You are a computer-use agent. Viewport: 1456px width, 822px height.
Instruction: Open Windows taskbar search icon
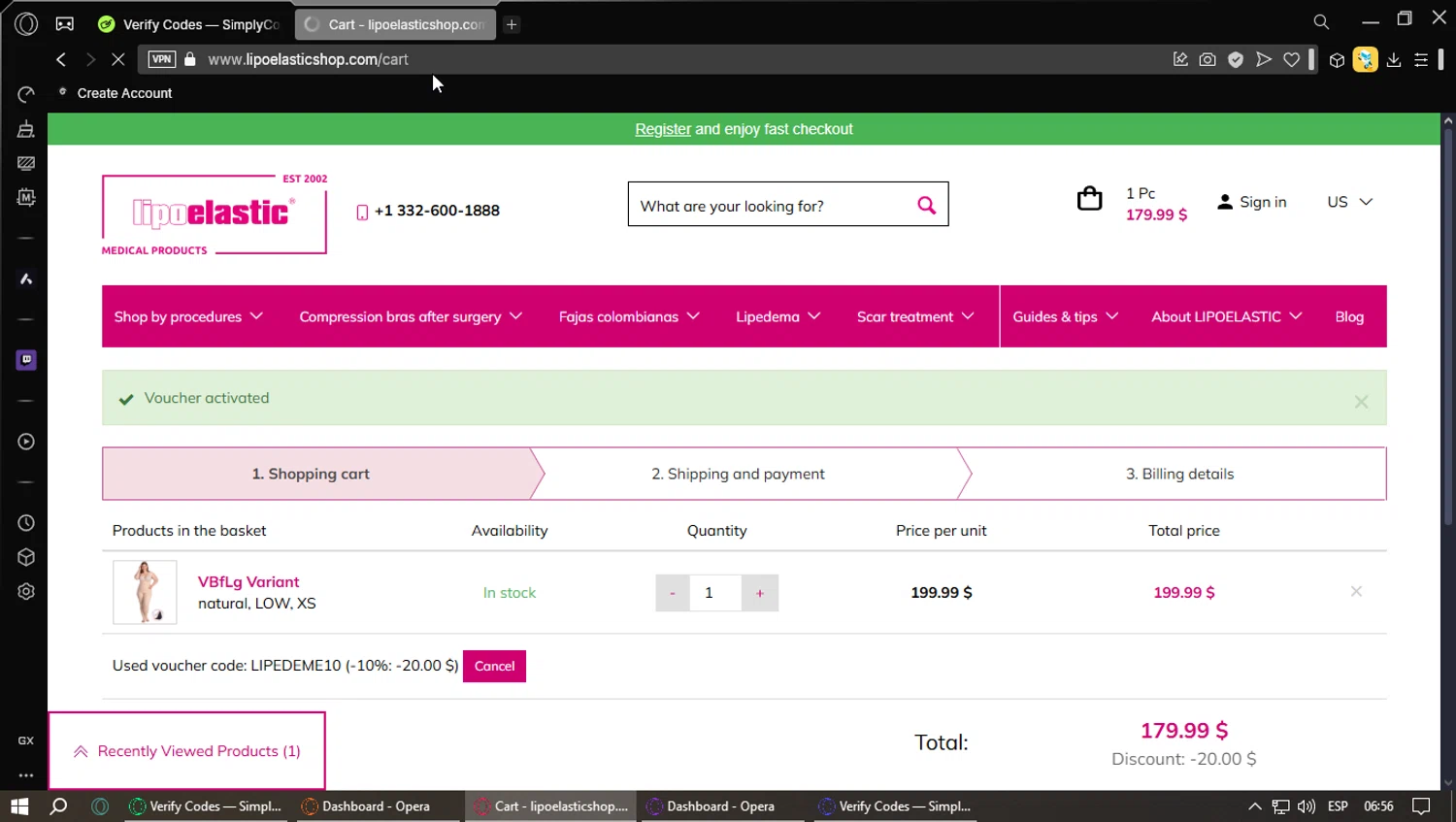click(58, 806)
